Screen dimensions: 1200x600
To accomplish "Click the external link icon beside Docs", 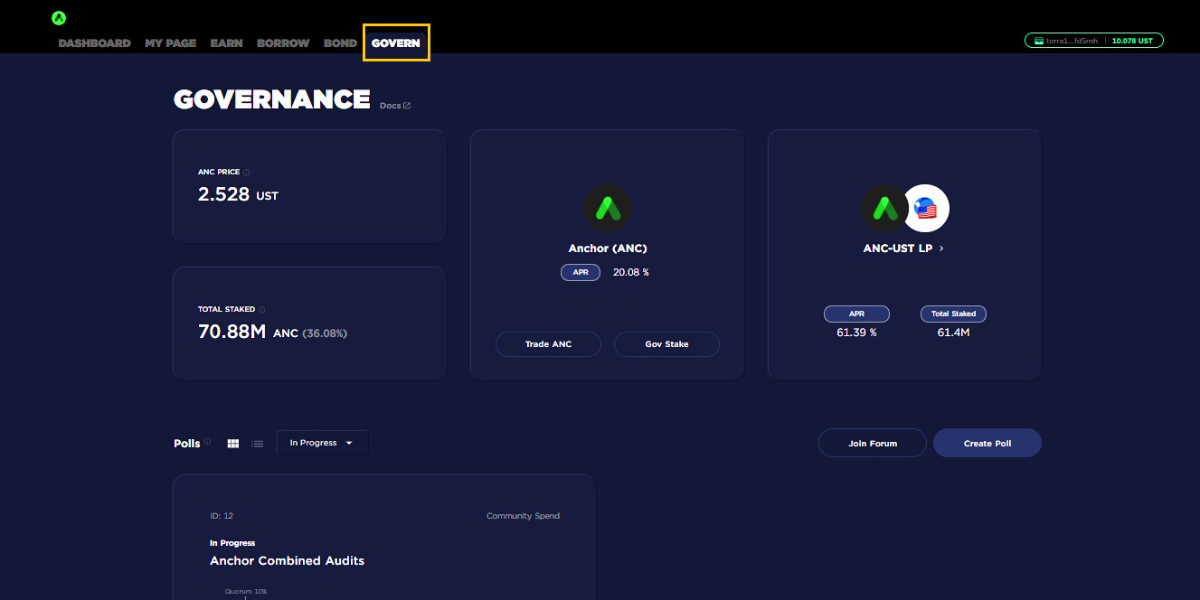I will tap(406, 106).
